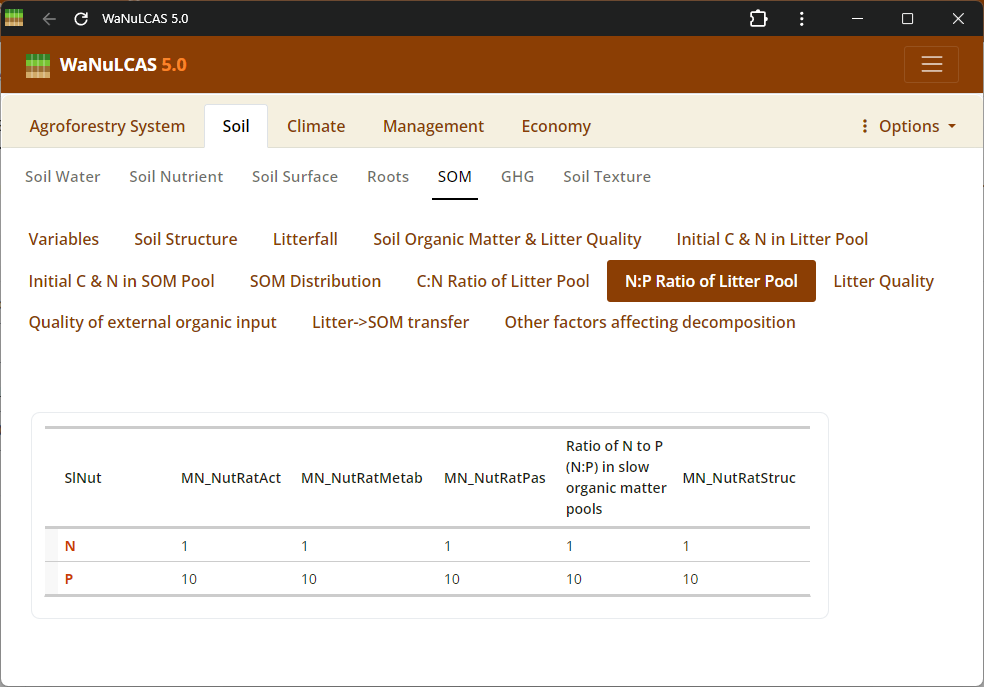Viewport: 984px width, 687px height.
Task: Open C:N Ratio of Litter Pool
Action: pyautogui.click(x=503, y=281)
